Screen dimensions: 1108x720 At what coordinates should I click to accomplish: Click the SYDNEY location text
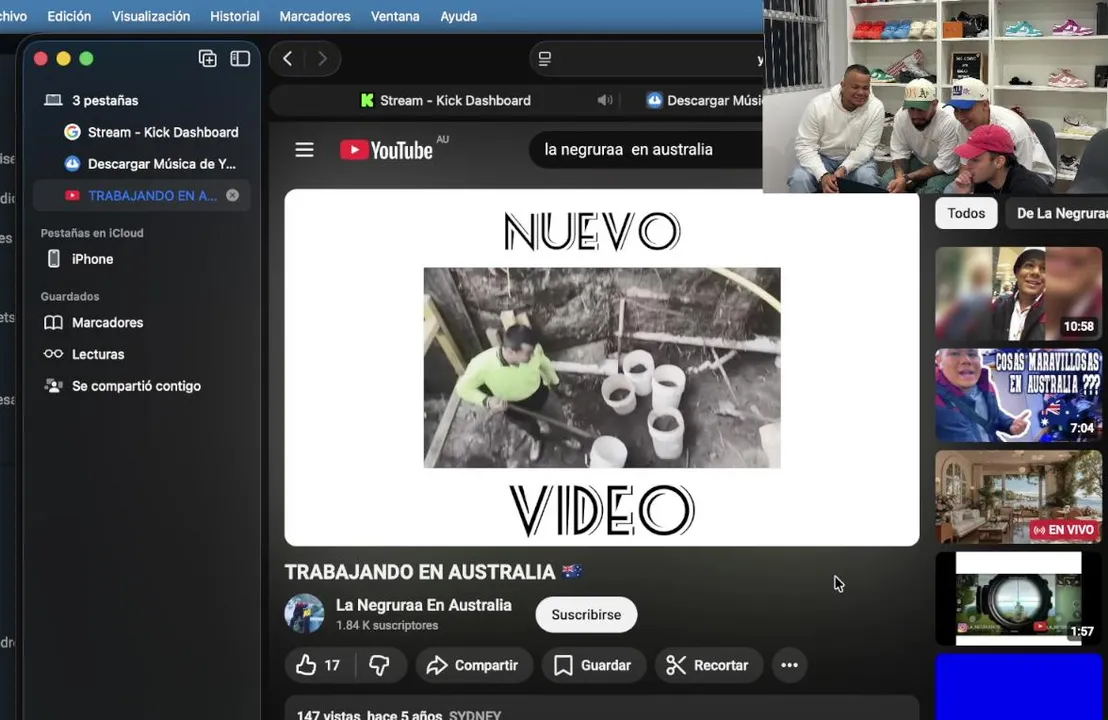pos(475,714)
